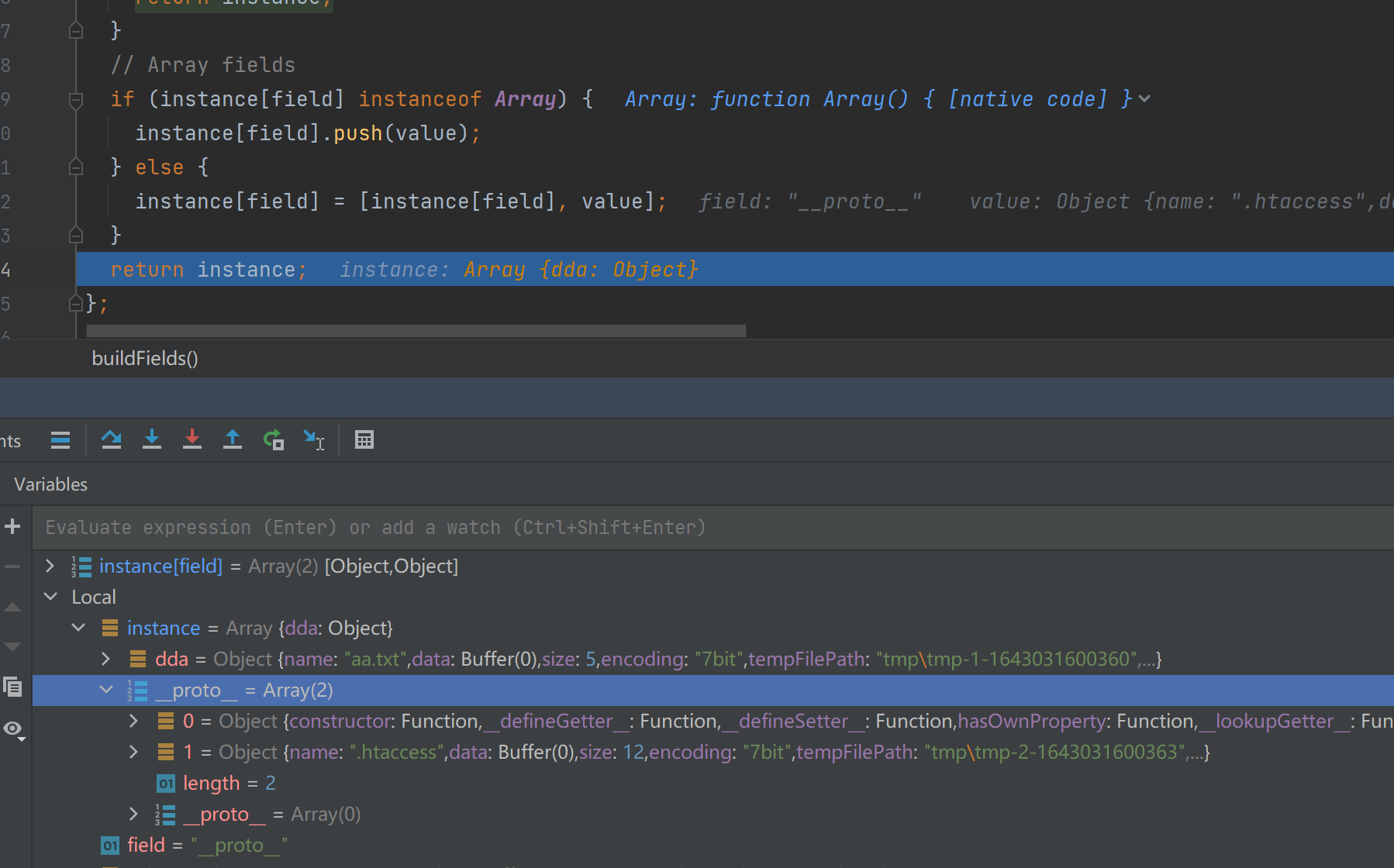Viewport: 1394px width, 868px height.
Task: Expand the dda object node
Action: click(106, 659)
